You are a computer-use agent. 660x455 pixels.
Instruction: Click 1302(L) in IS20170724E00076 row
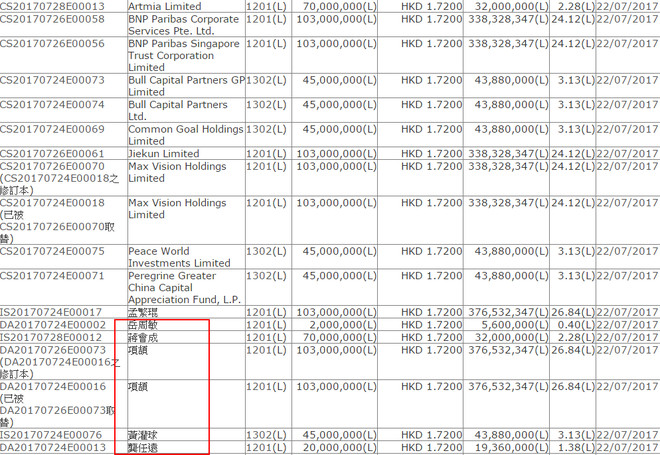point(266,435)
